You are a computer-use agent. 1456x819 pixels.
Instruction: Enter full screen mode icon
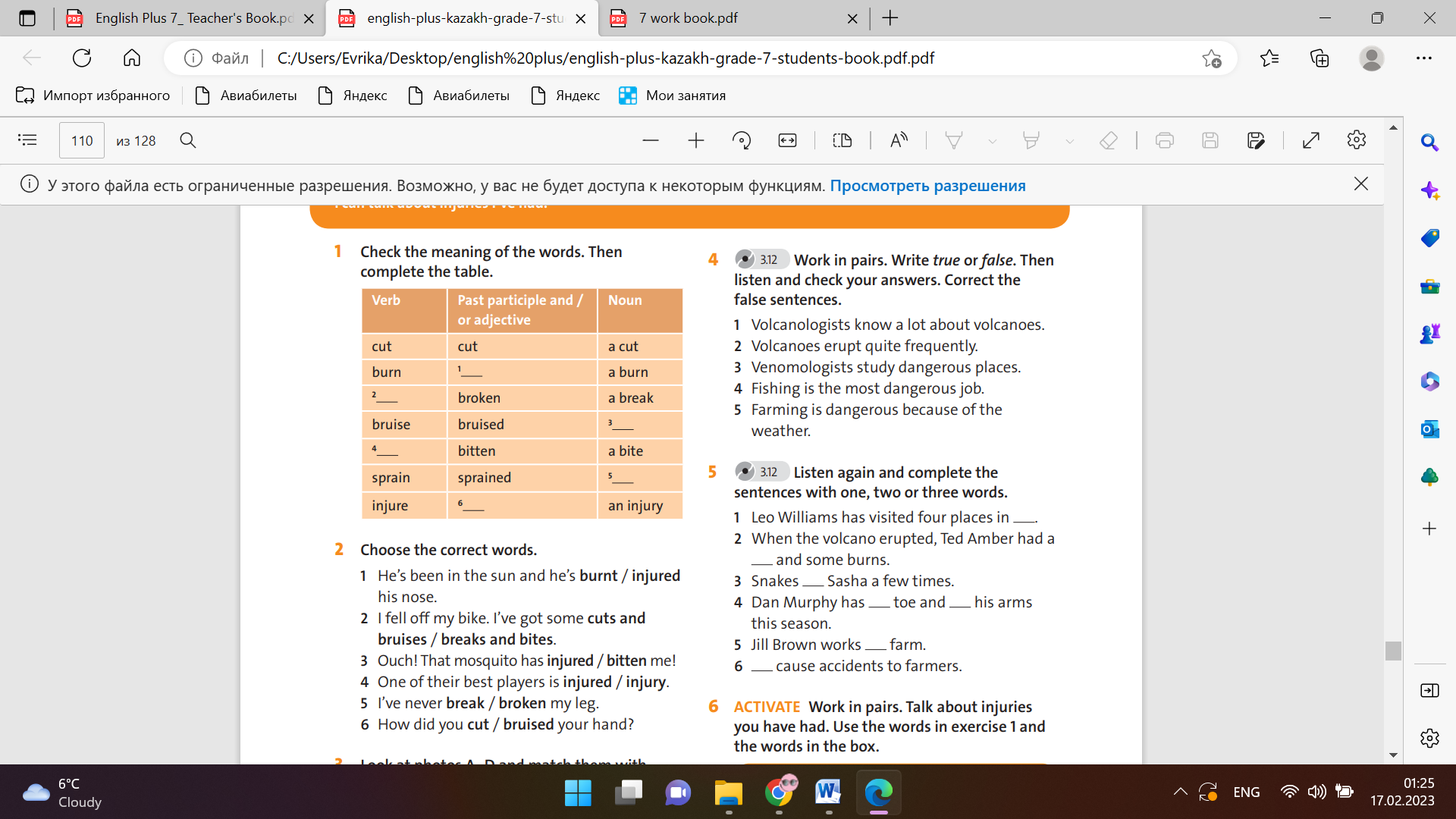1310,140
